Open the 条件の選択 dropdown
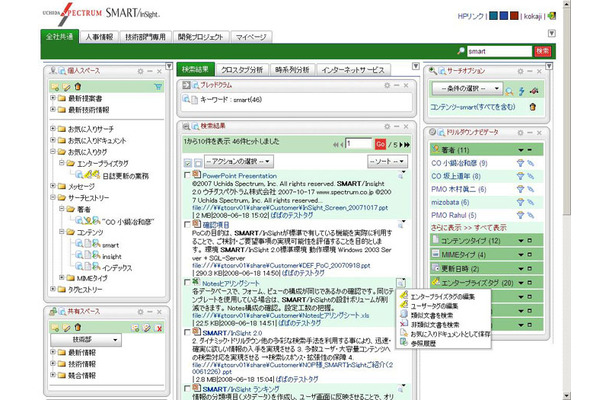This screenshot has height=400, width=610. (467, 89)
